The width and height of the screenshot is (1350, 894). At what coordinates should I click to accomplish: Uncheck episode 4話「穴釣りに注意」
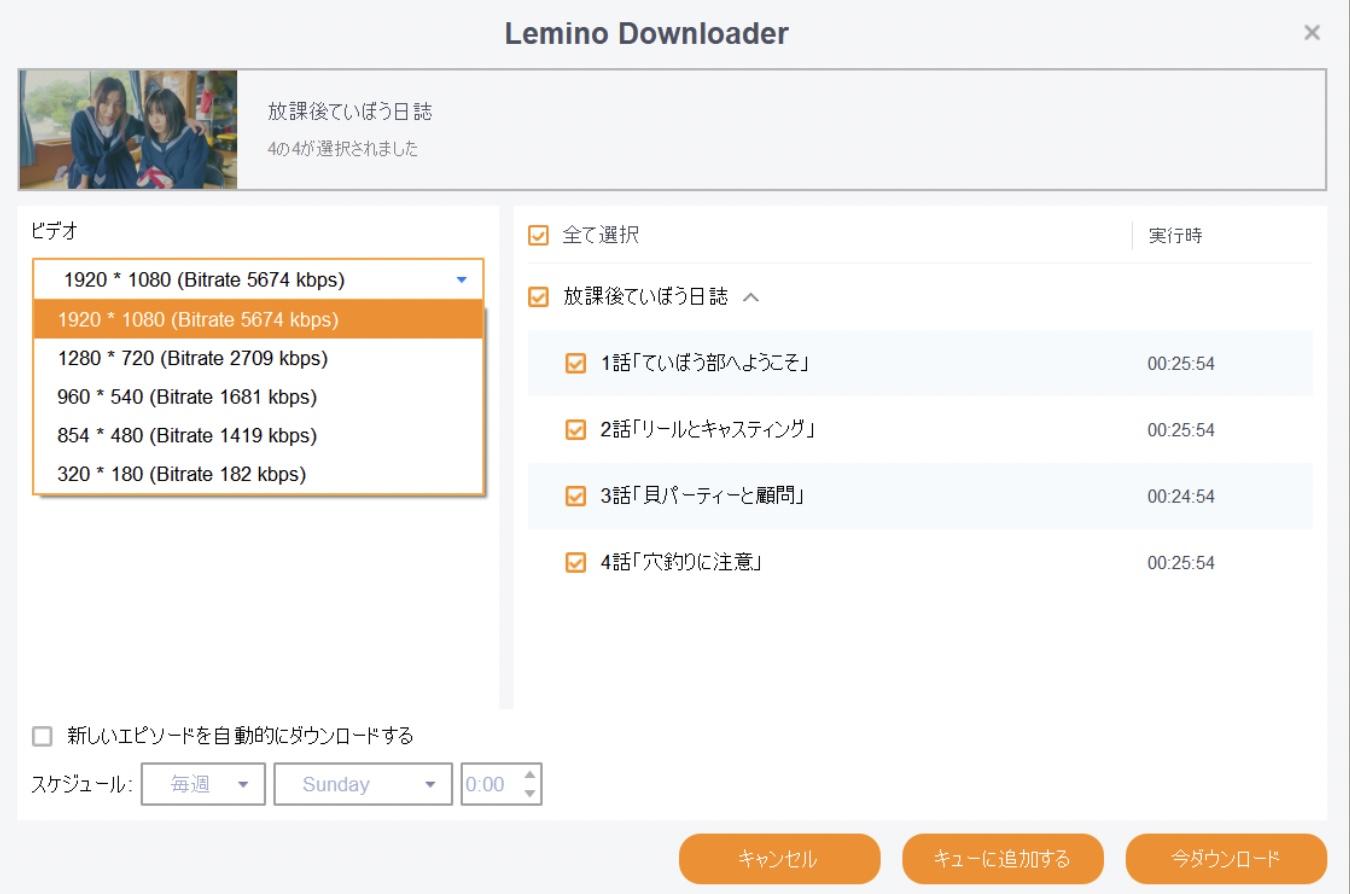(x=575, y=563)
